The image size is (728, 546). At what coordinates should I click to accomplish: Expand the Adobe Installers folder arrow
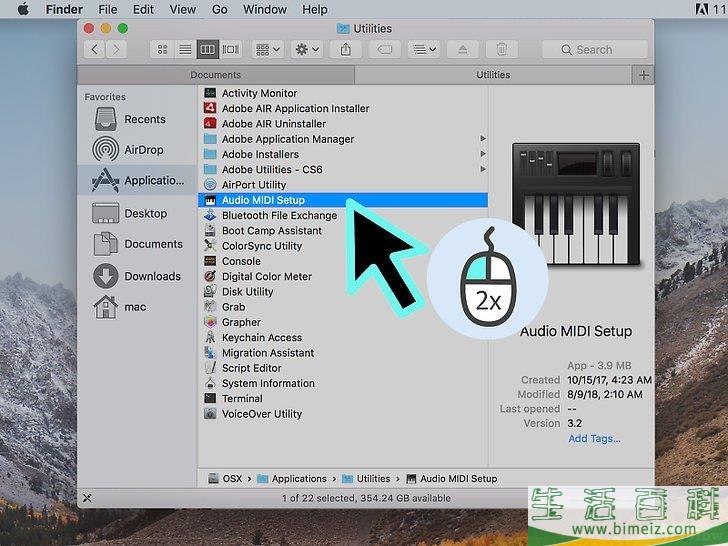pos(483,154)
